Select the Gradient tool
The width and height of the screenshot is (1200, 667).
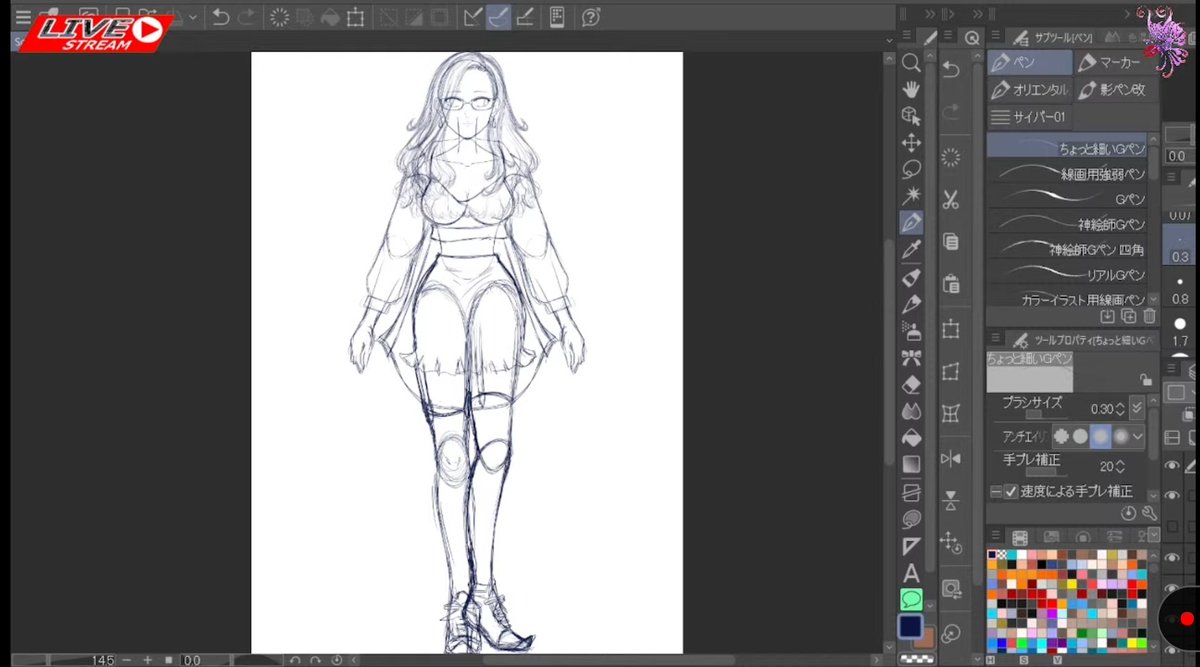[x=911, y=465]
